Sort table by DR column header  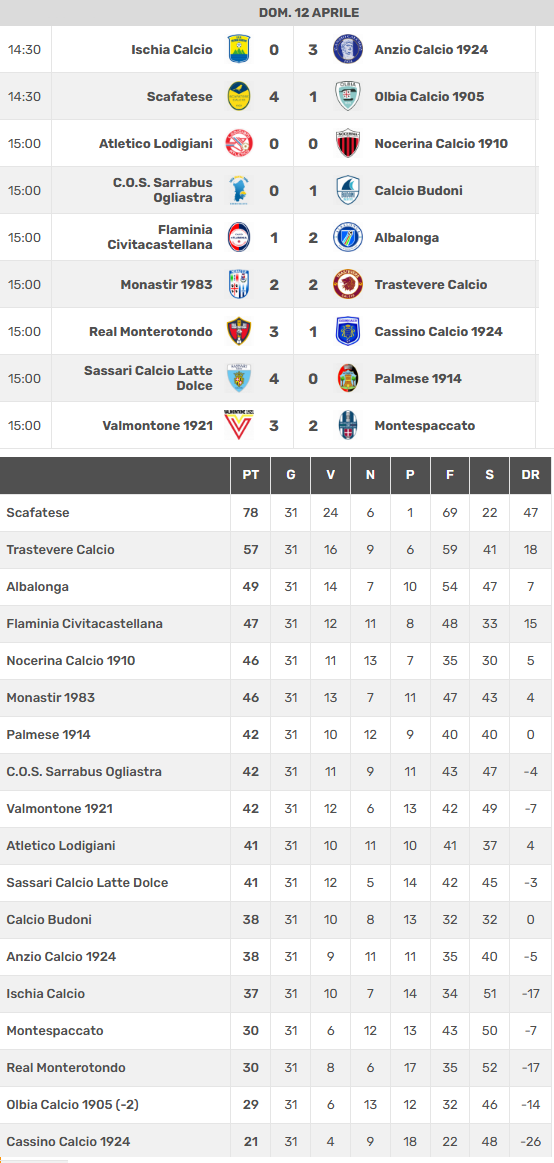[530, 475]
